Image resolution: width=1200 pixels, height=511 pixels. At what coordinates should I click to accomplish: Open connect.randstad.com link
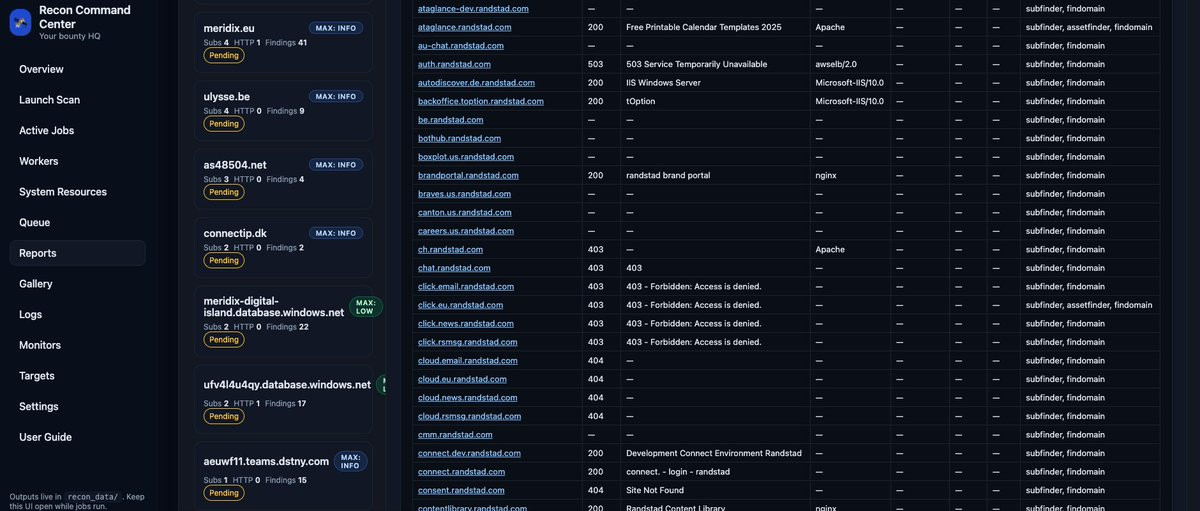click(461, 471)
